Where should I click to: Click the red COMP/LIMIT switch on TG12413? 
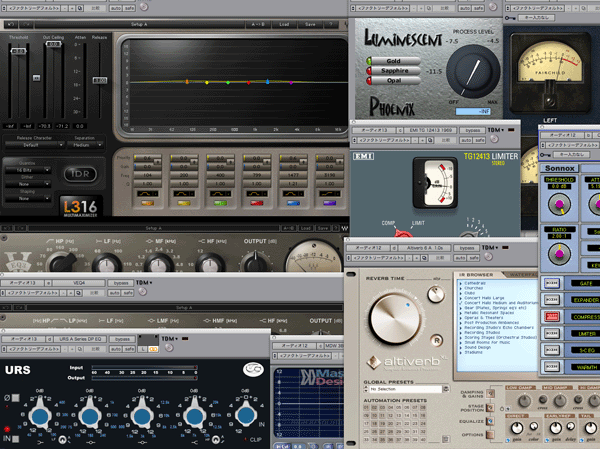point(403,232)
